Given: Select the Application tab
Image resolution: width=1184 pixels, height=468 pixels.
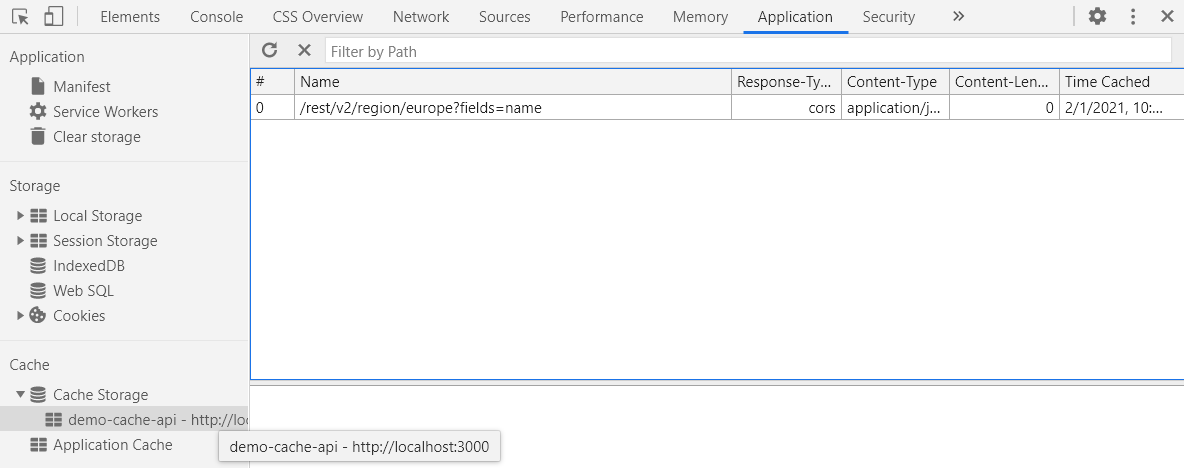Looking at the screenshot, I should 795,17.
